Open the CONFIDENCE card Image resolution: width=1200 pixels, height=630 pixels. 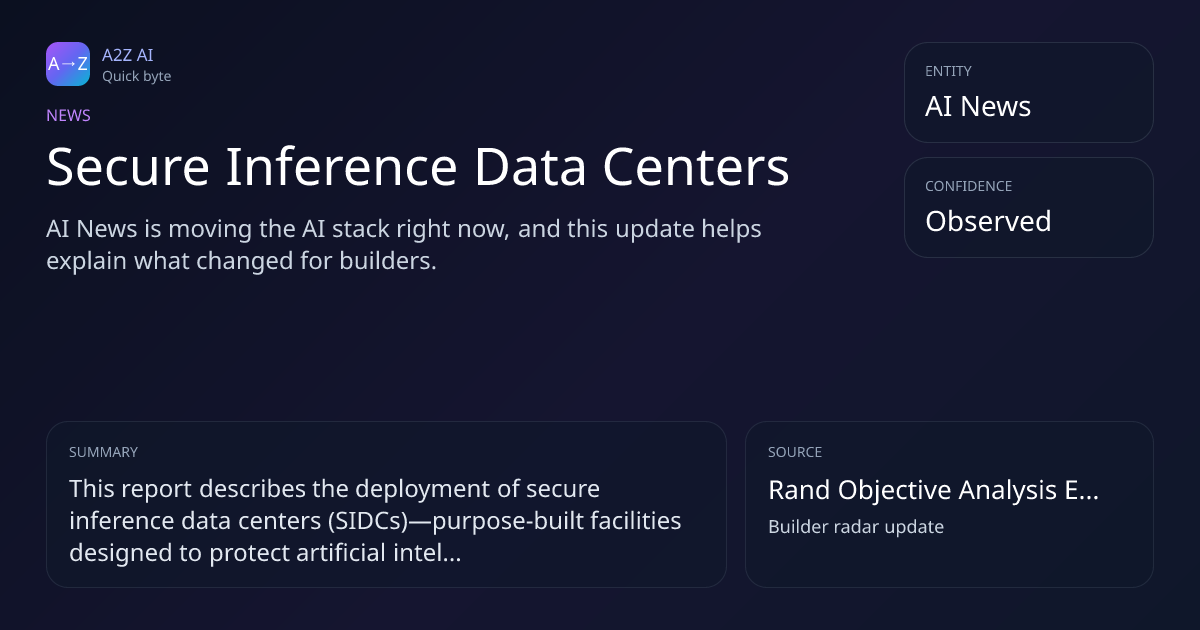1029,207
